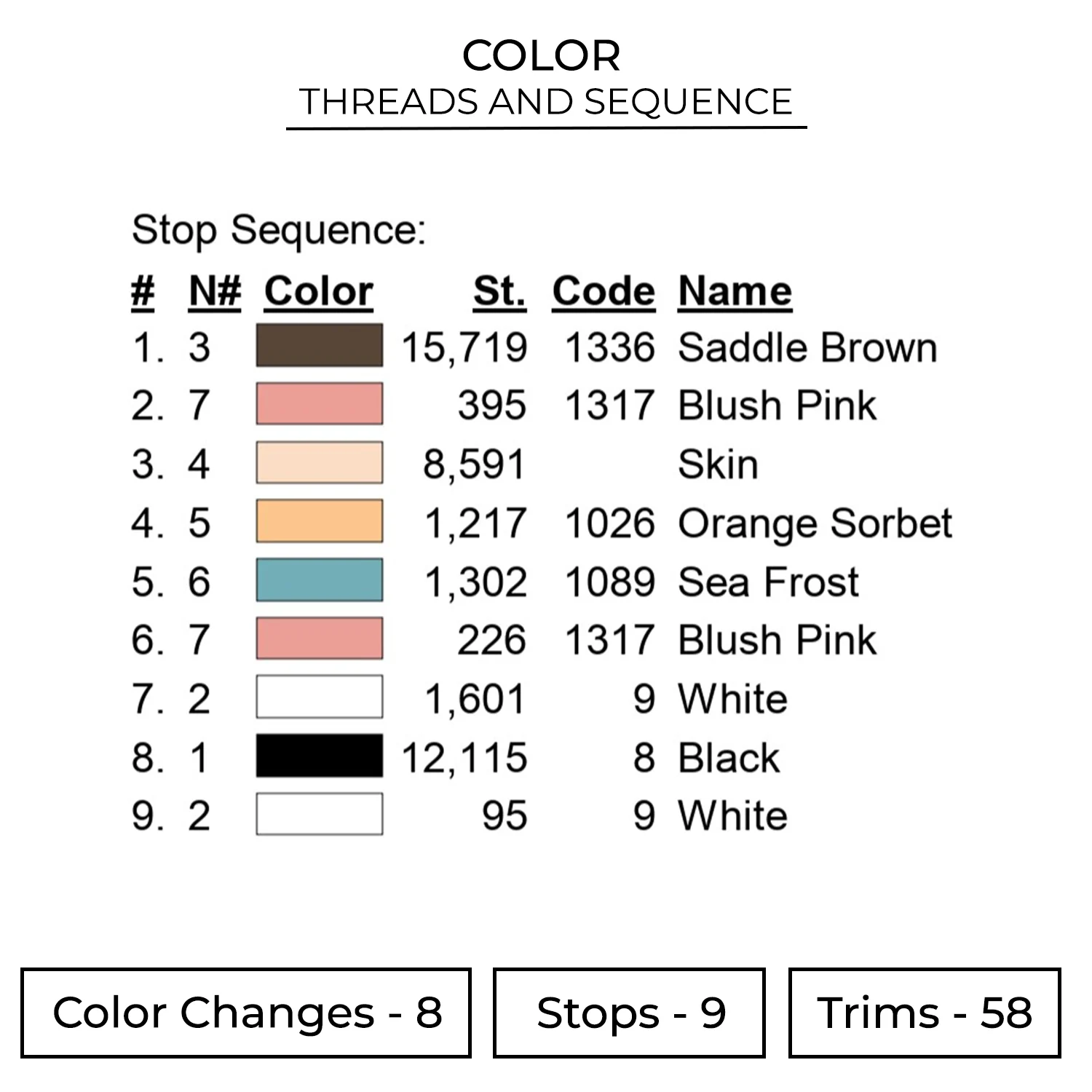Click the N# column header

(214, 291)
